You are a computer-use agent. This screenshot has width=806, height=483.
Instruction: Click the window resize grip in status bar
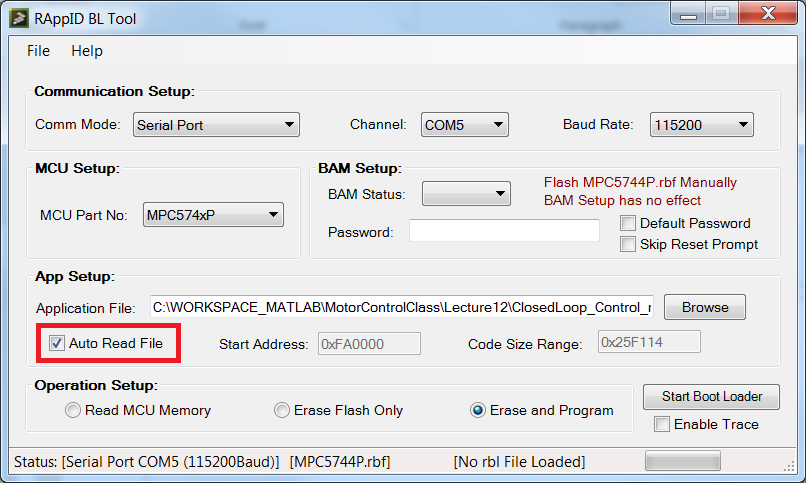pos(789,466)
